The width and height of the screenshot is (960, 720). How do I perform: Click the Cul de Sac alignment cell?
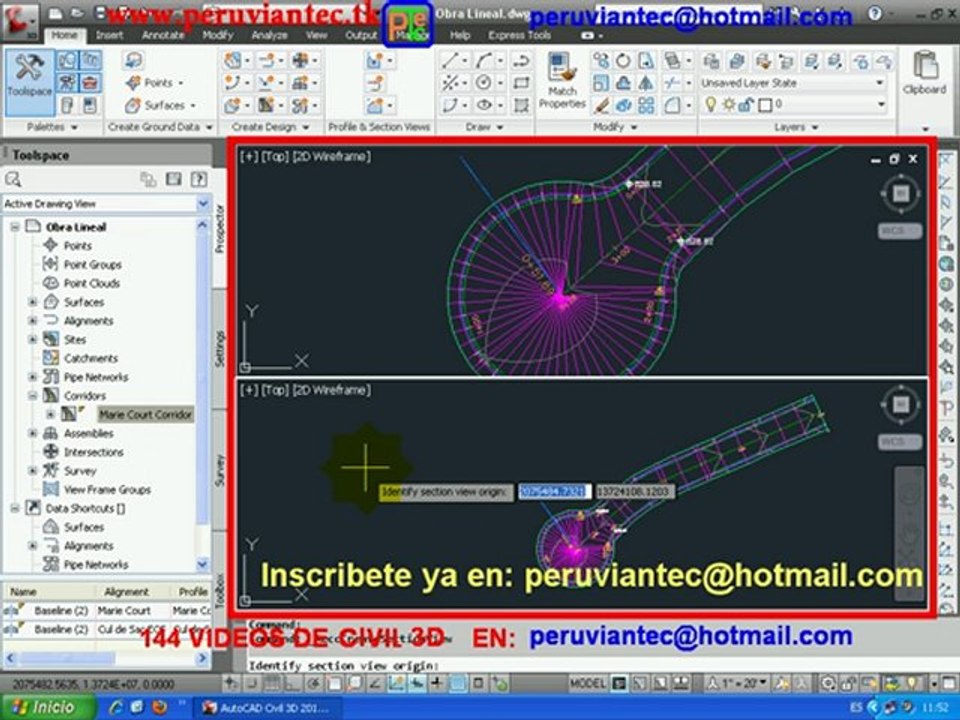pos(132,629)
